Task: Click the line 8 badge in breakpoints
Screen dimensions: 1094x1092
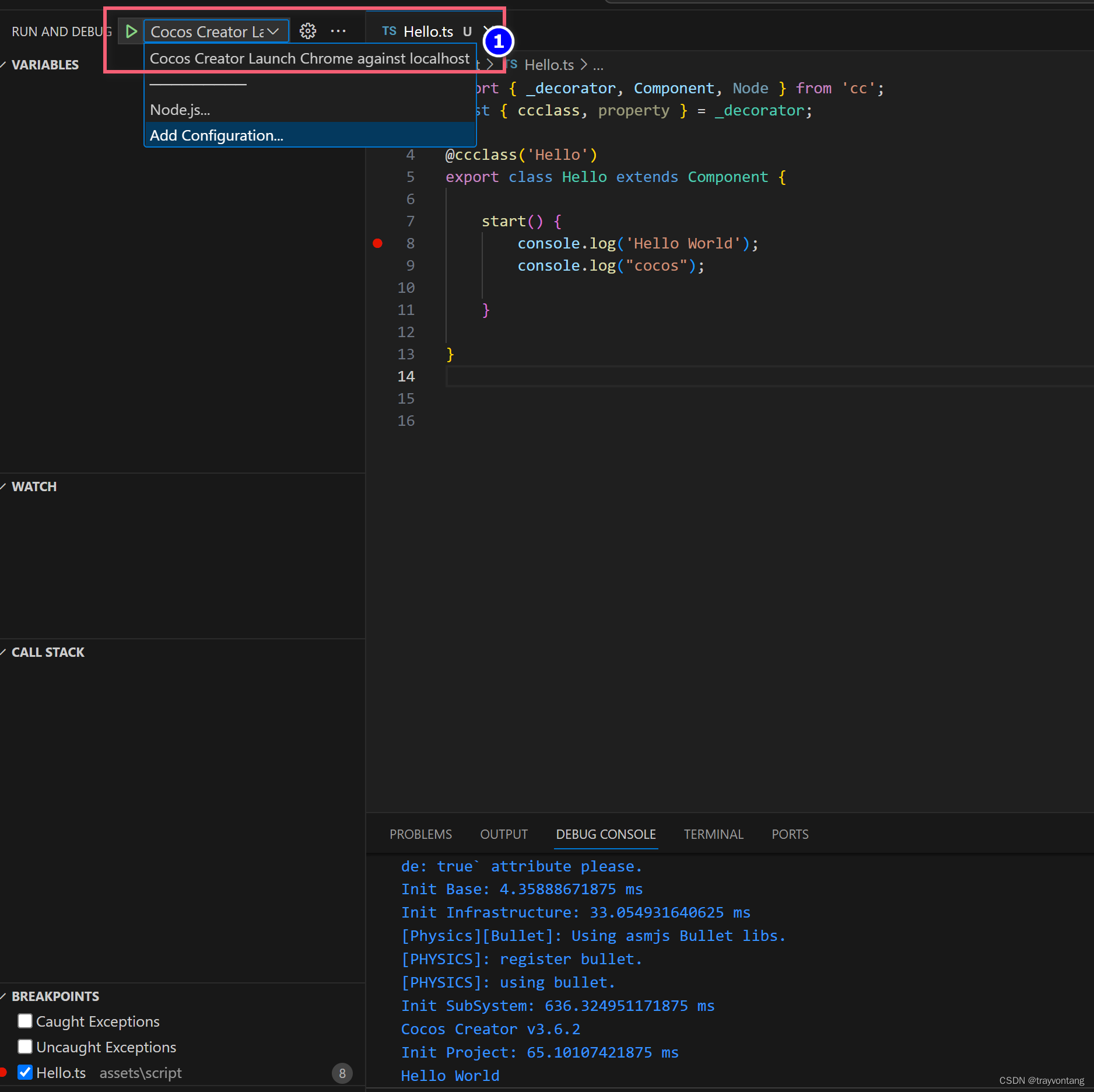Action: (342, 1073)
